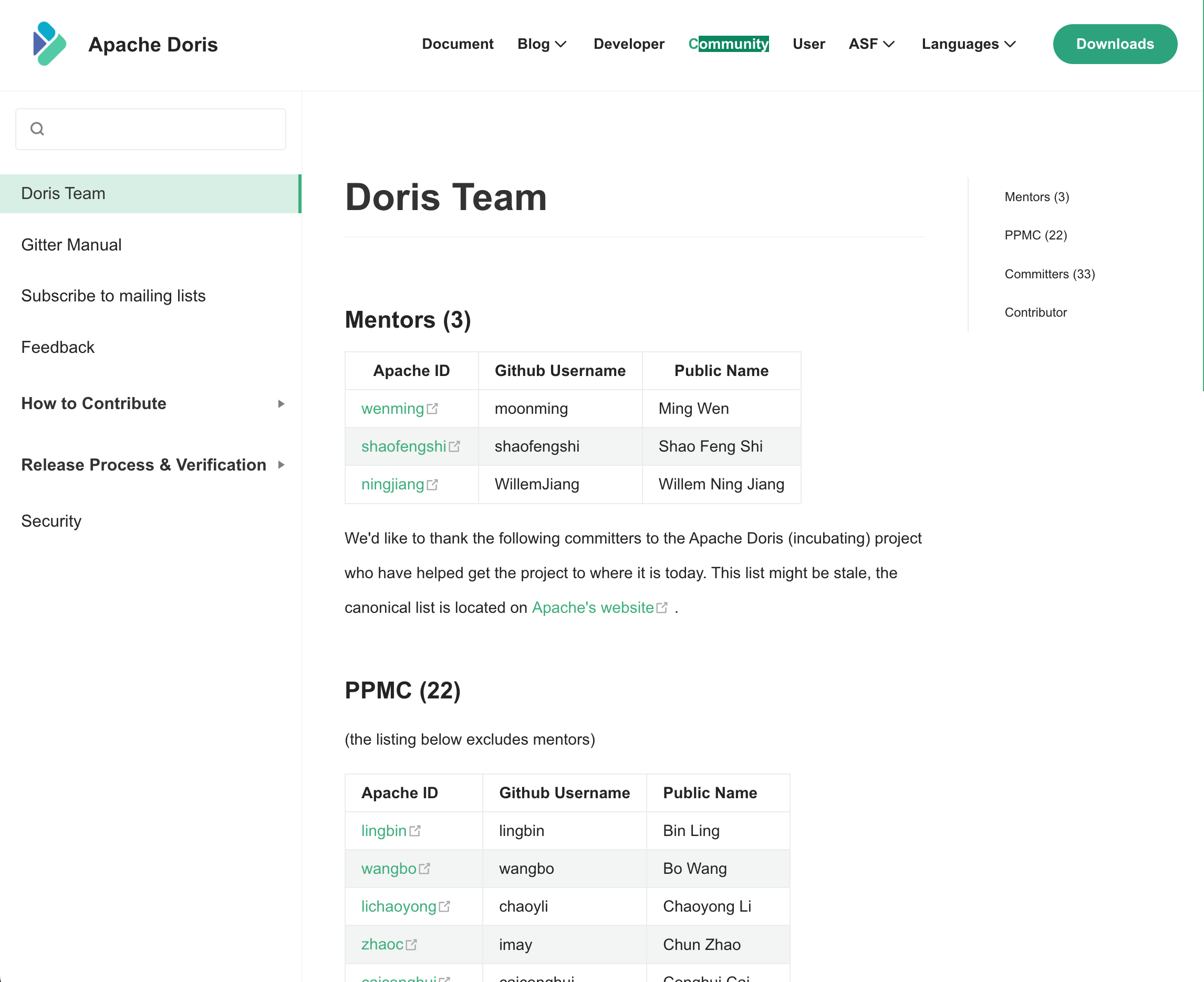The width and height of the screenshot is (1204, 982).
Task: Click the external link icon beside shaofengshi
Action: [454, 446]
